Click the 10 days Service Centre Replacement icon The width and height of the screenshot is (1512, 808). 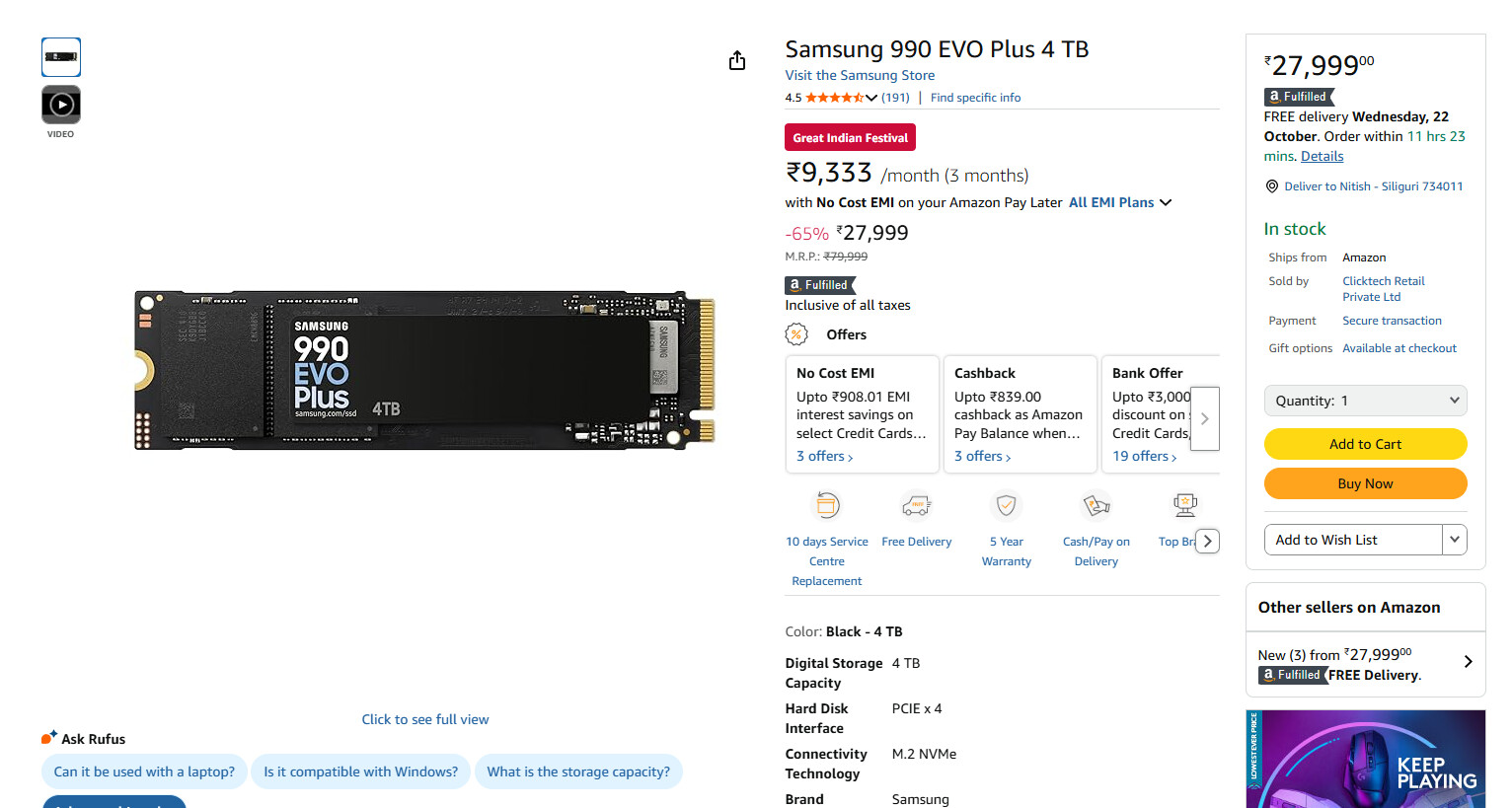coord(827,506)
